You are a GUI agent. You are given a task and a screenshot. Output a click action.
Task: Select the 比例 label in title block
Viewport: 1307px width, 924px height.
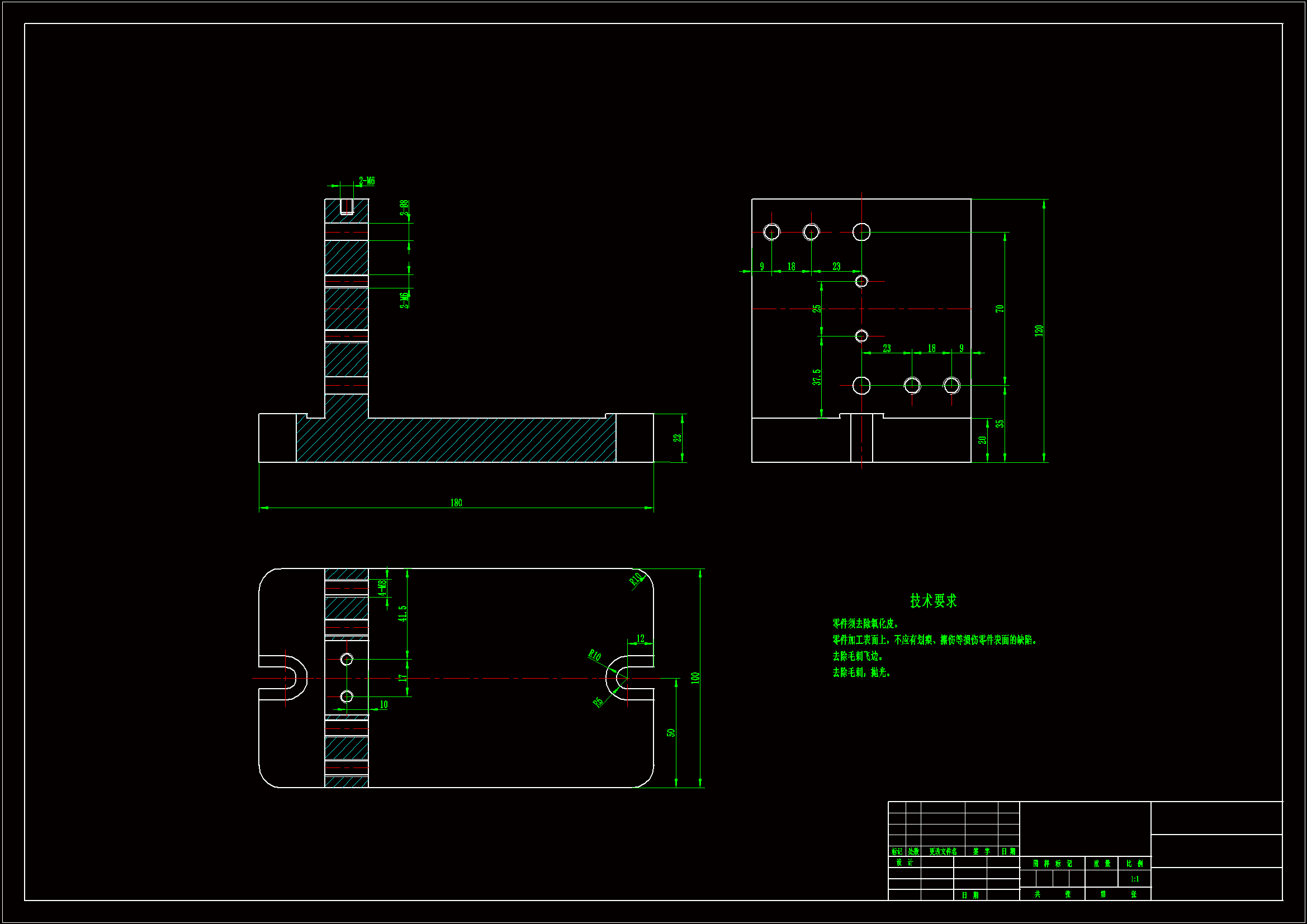1134,864
